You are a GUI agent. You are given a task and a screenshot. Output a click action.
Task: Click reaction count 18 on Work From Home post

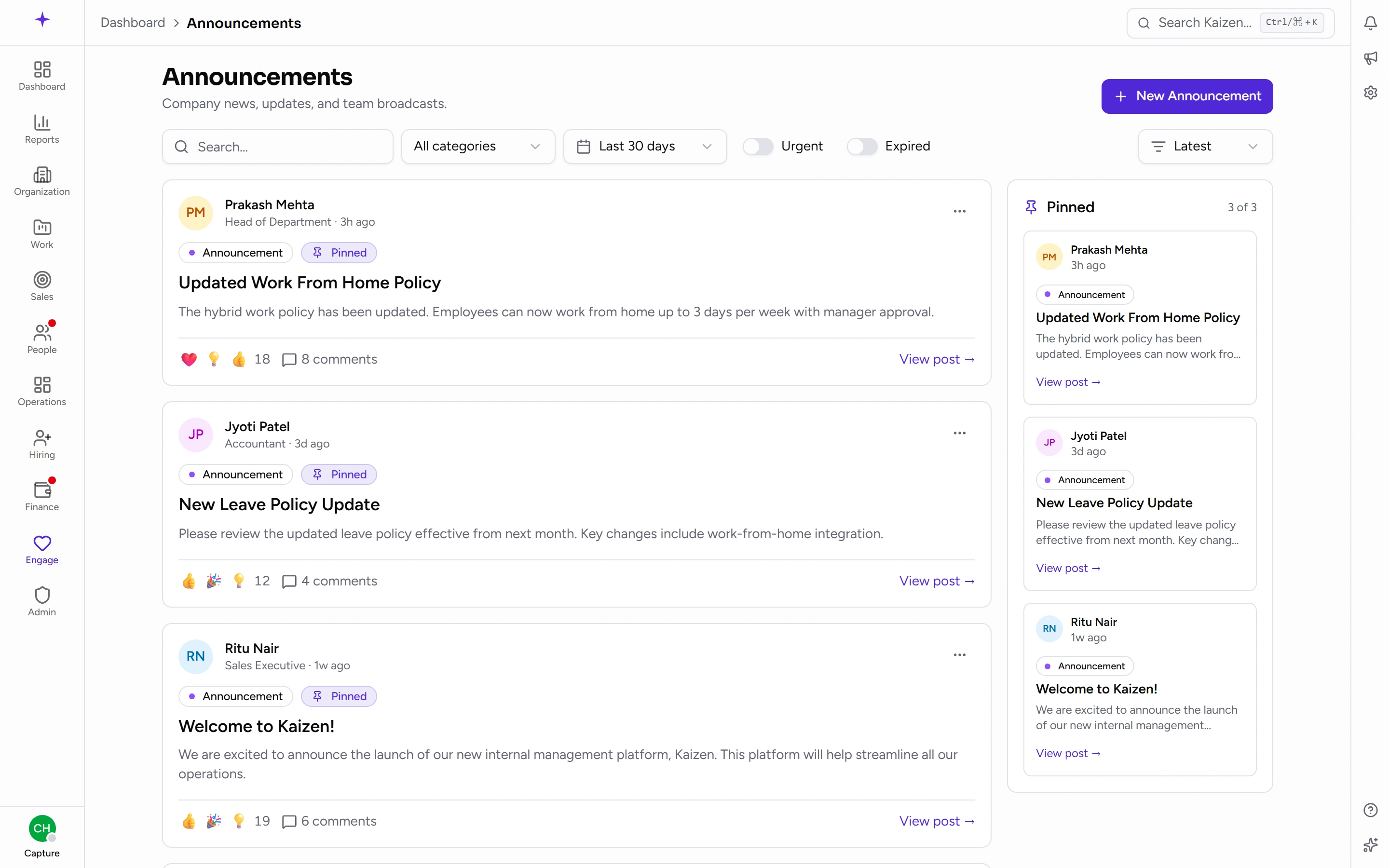pyautogui.click(x=262, y=359)
